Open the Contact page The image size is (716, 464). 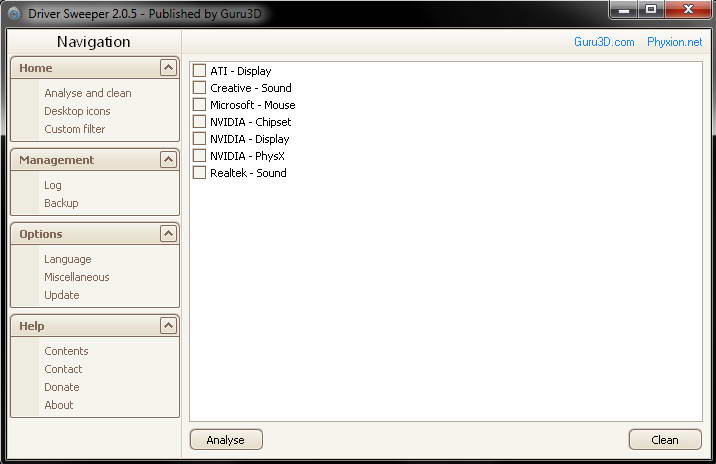coord(63,369)
